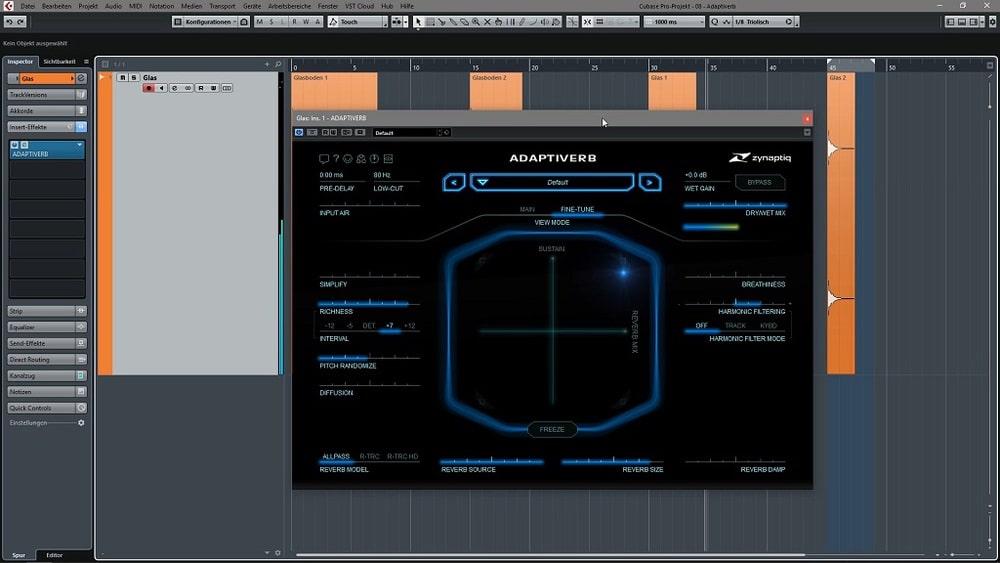This screenshot has height=563, width=1000.
Task: Click the FREEZE button
Action: [552, 429]
